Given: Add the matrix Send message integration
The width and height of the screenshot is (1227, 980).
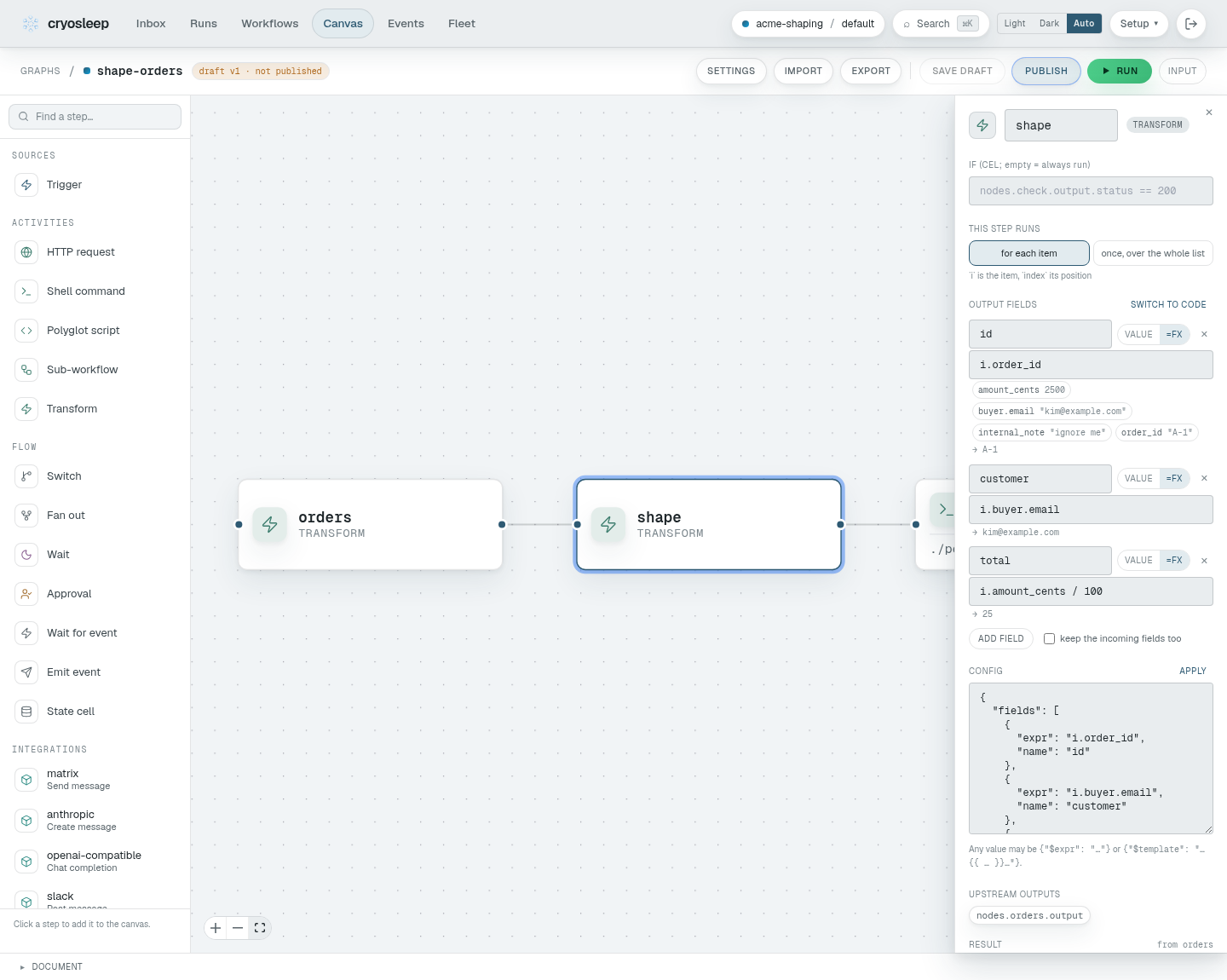Looking at the screenshot, I should coord(95,780).
